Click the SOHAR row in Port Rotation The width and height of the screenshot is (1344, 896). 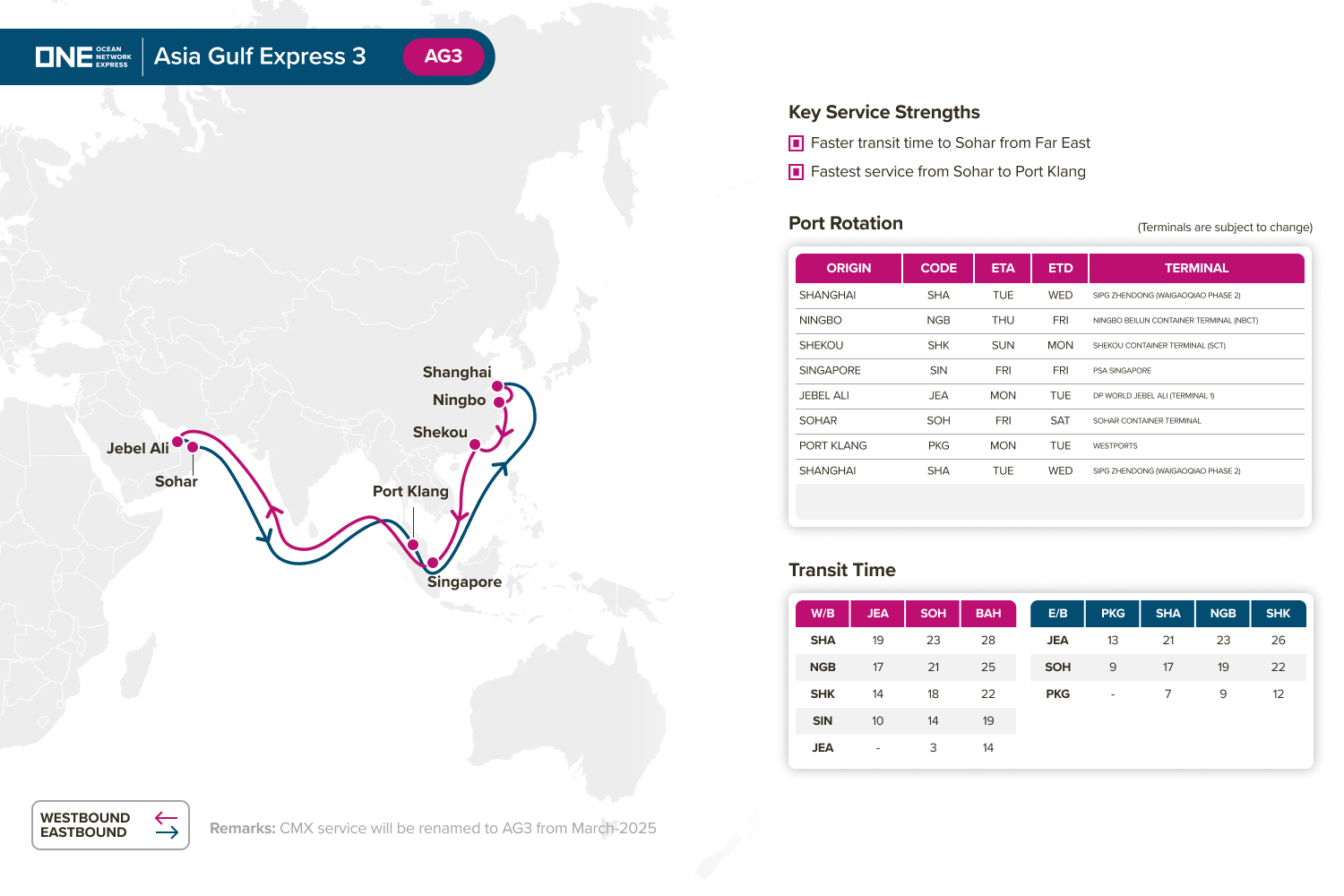click(1049, 420)
